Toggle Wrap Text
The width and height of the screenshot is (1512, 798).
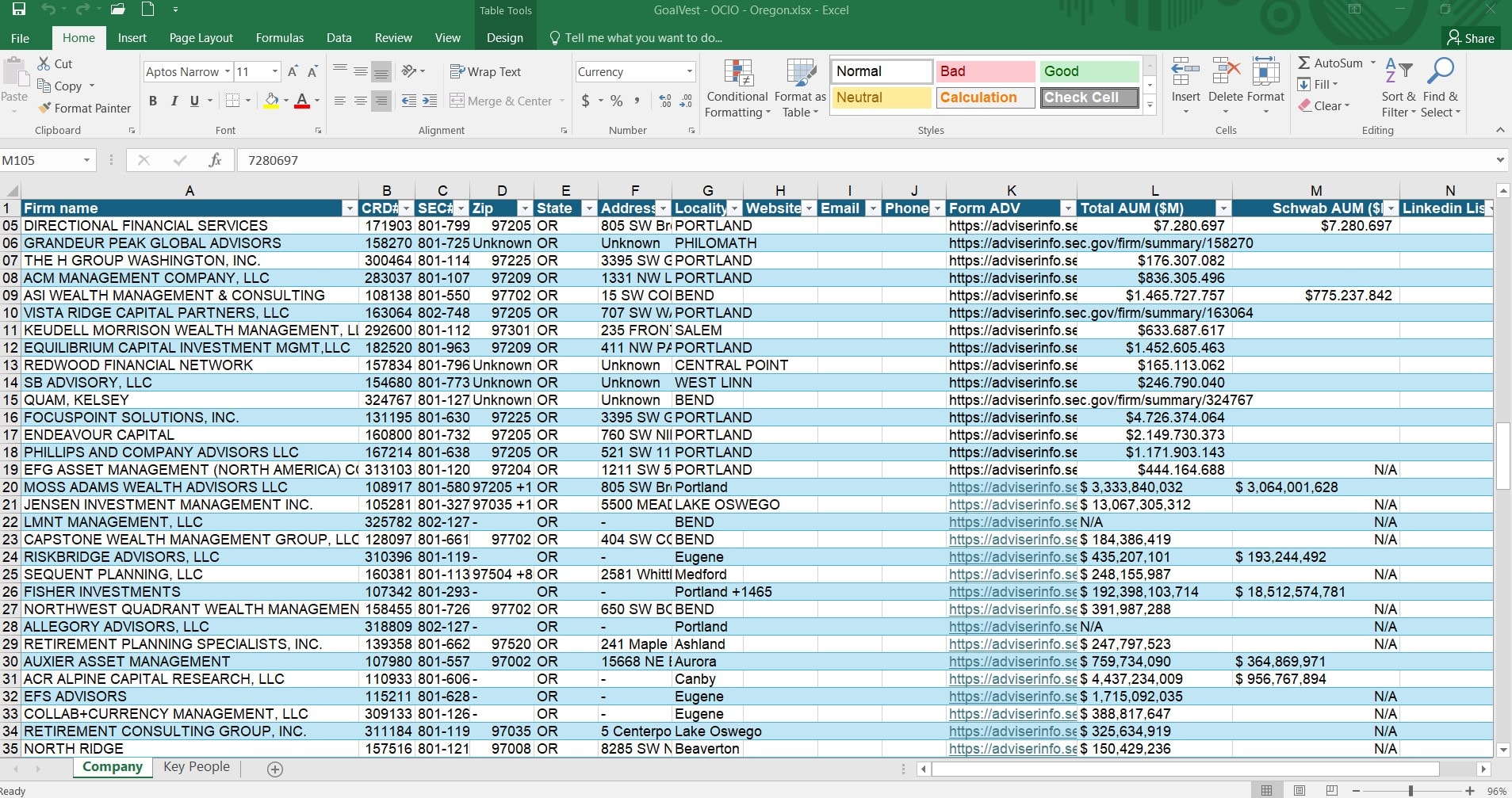click(485, 71)
